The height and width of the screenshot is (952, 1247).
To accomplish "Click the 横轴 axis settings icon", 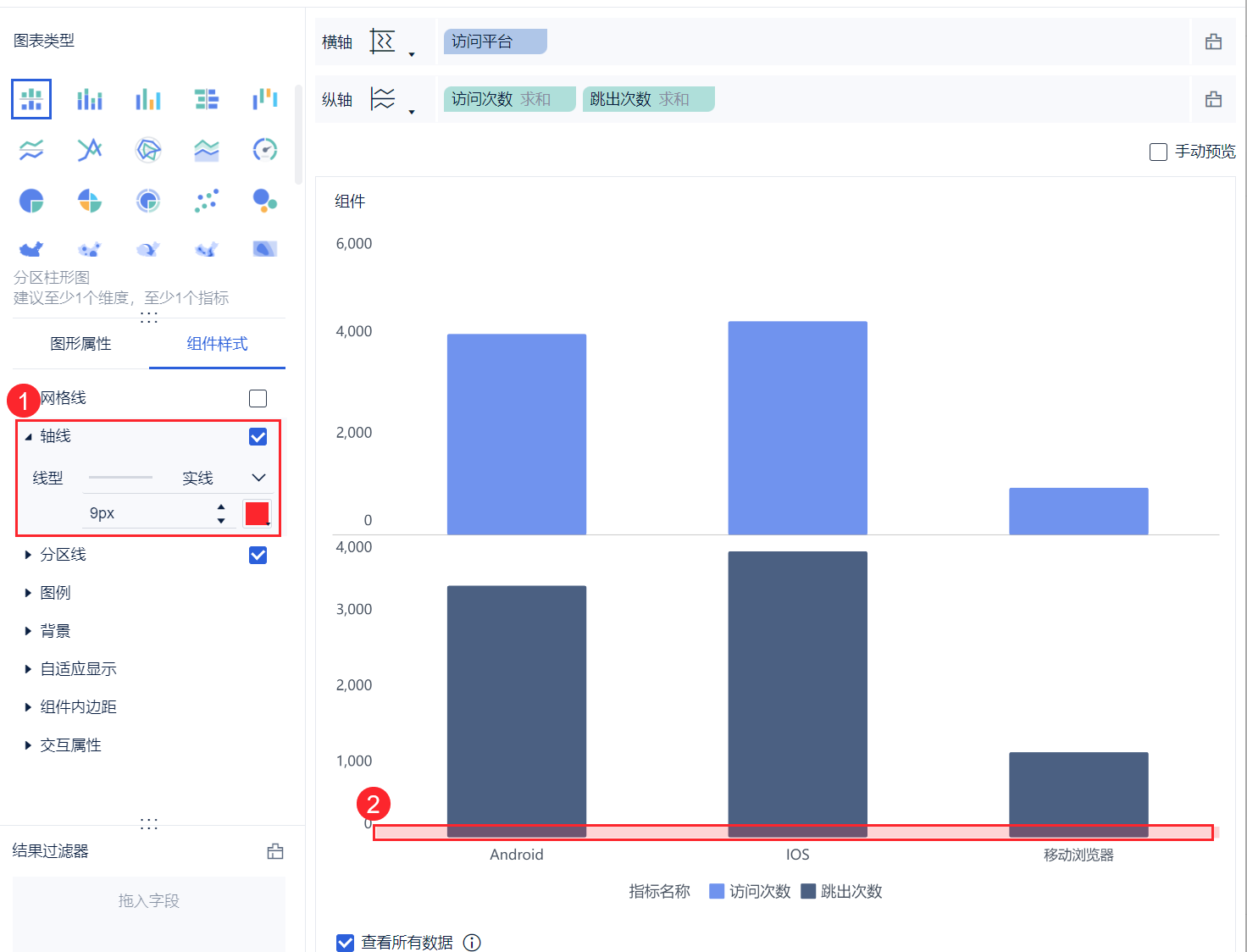I will [383, 42].
